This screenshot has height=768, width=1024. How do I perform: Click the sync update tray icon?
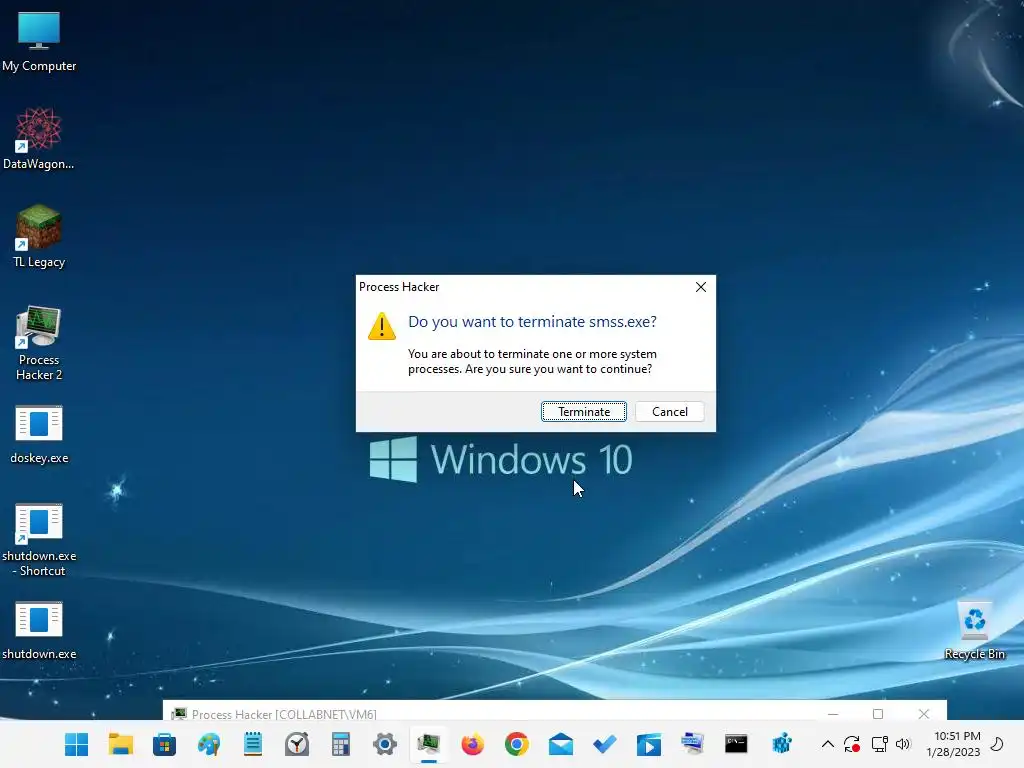[852, 744]
